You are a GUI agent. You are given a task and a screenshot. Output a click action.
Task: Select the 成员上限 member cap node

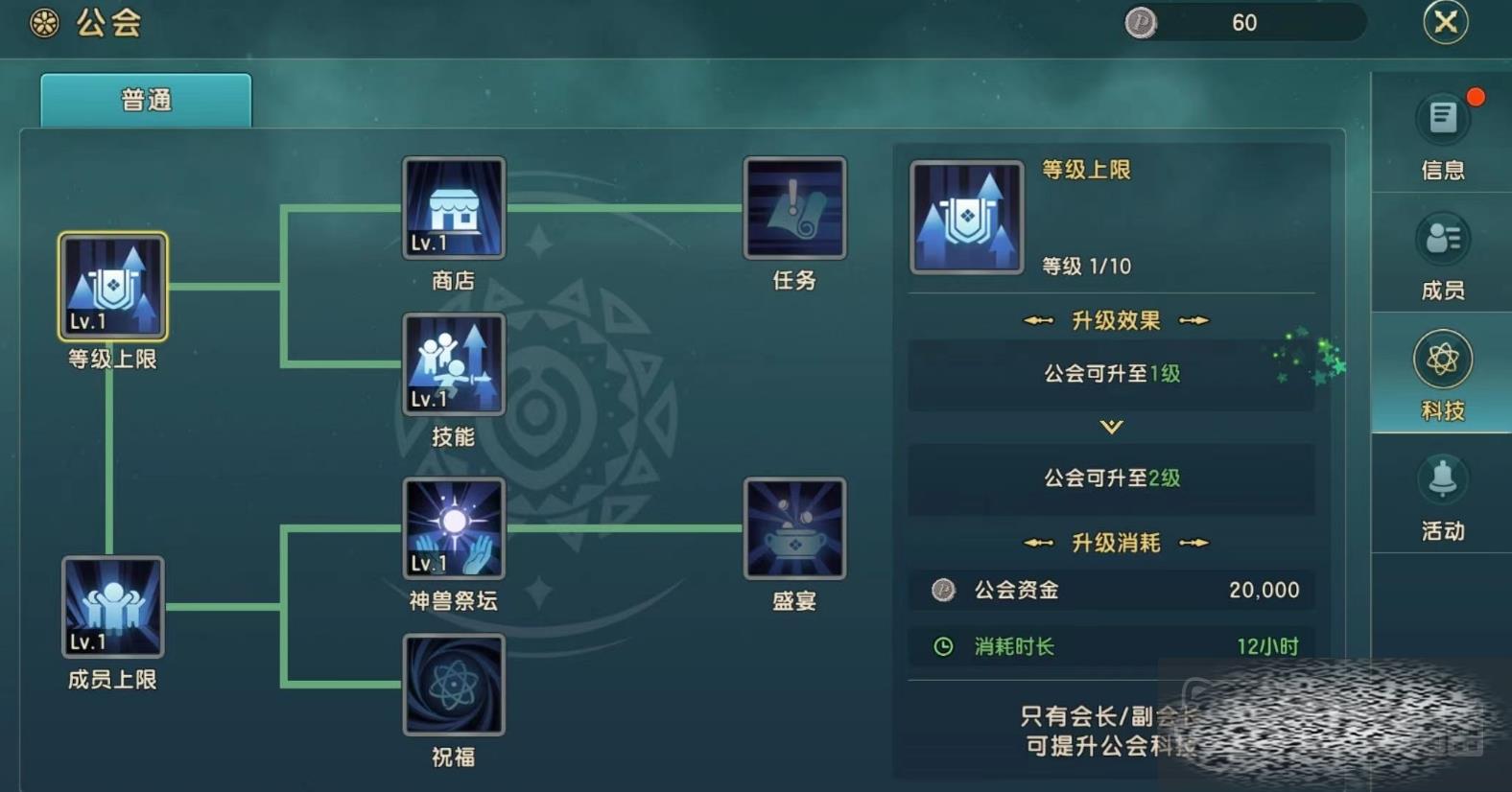[112, 607]
